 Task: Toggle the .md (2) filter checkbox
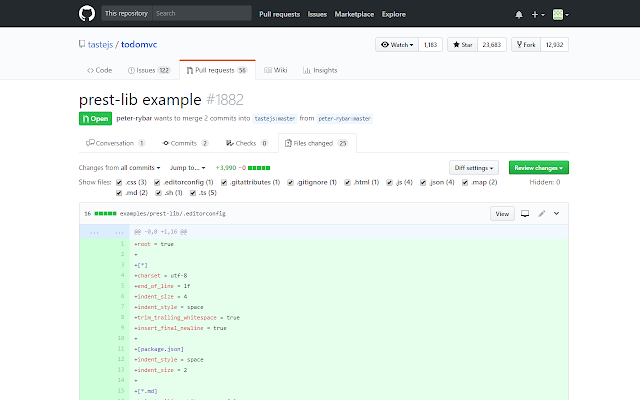tap(119, 193)
